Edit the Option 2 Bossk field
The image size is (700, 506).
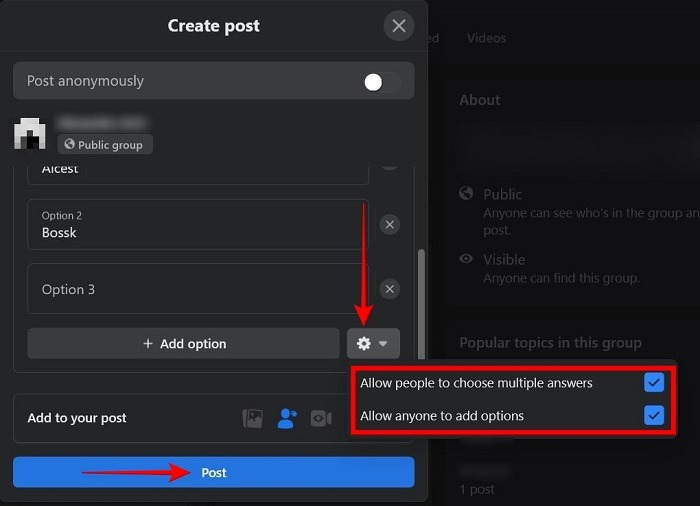[198, 224]
